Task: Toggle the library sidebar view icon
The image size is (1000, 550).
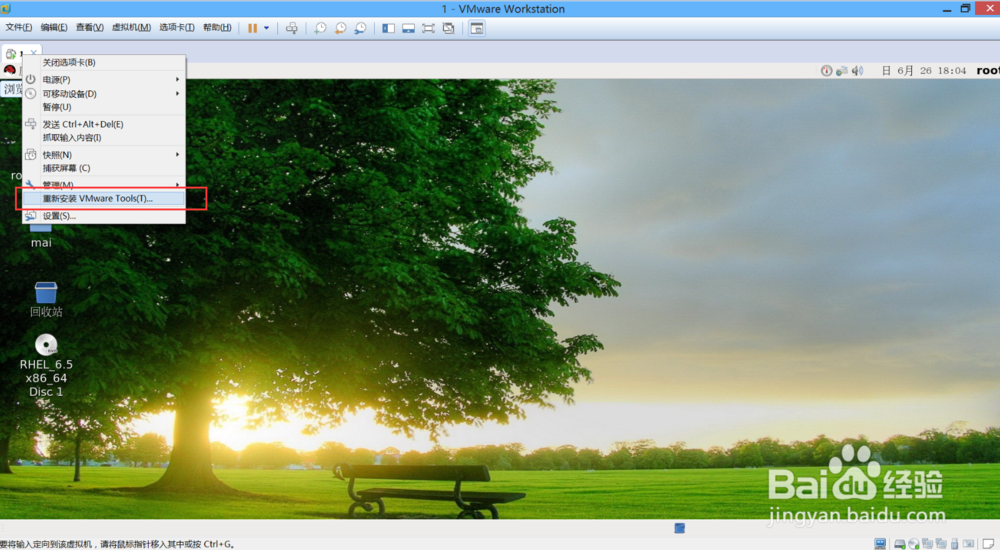Action: [x=388, y=28]
